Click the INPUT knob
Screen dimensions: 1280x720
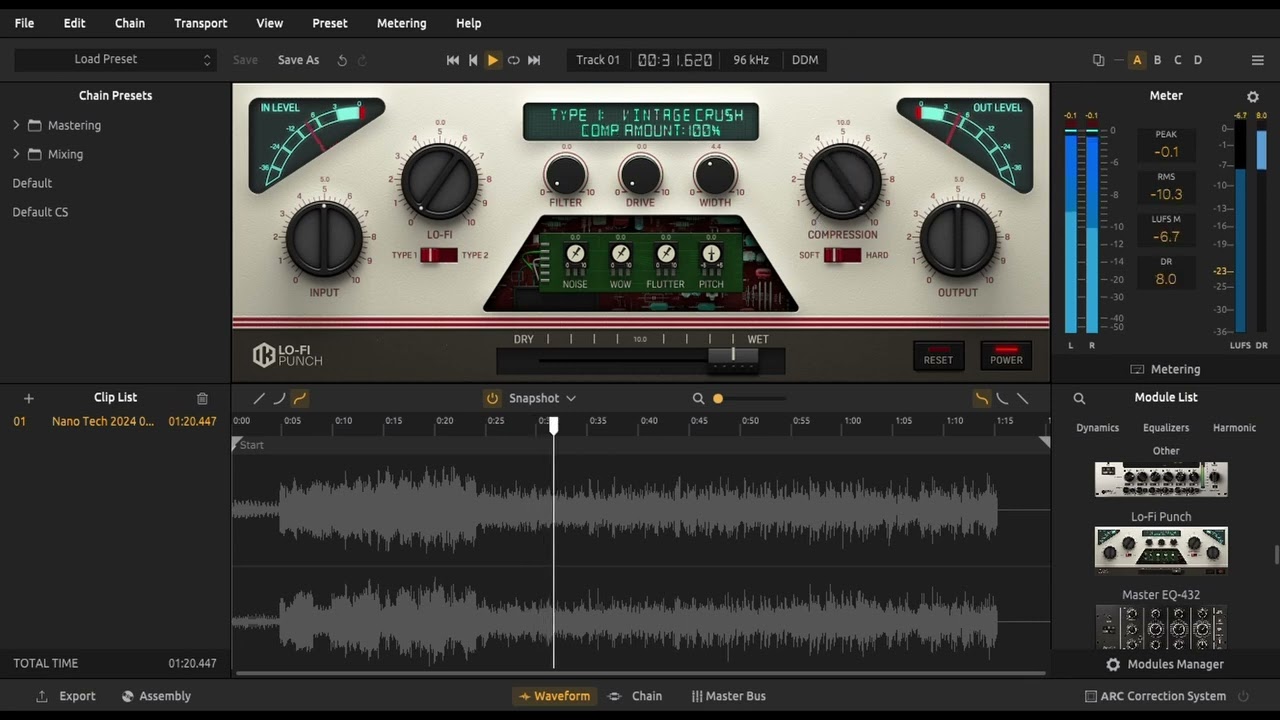tap(324, 238)
